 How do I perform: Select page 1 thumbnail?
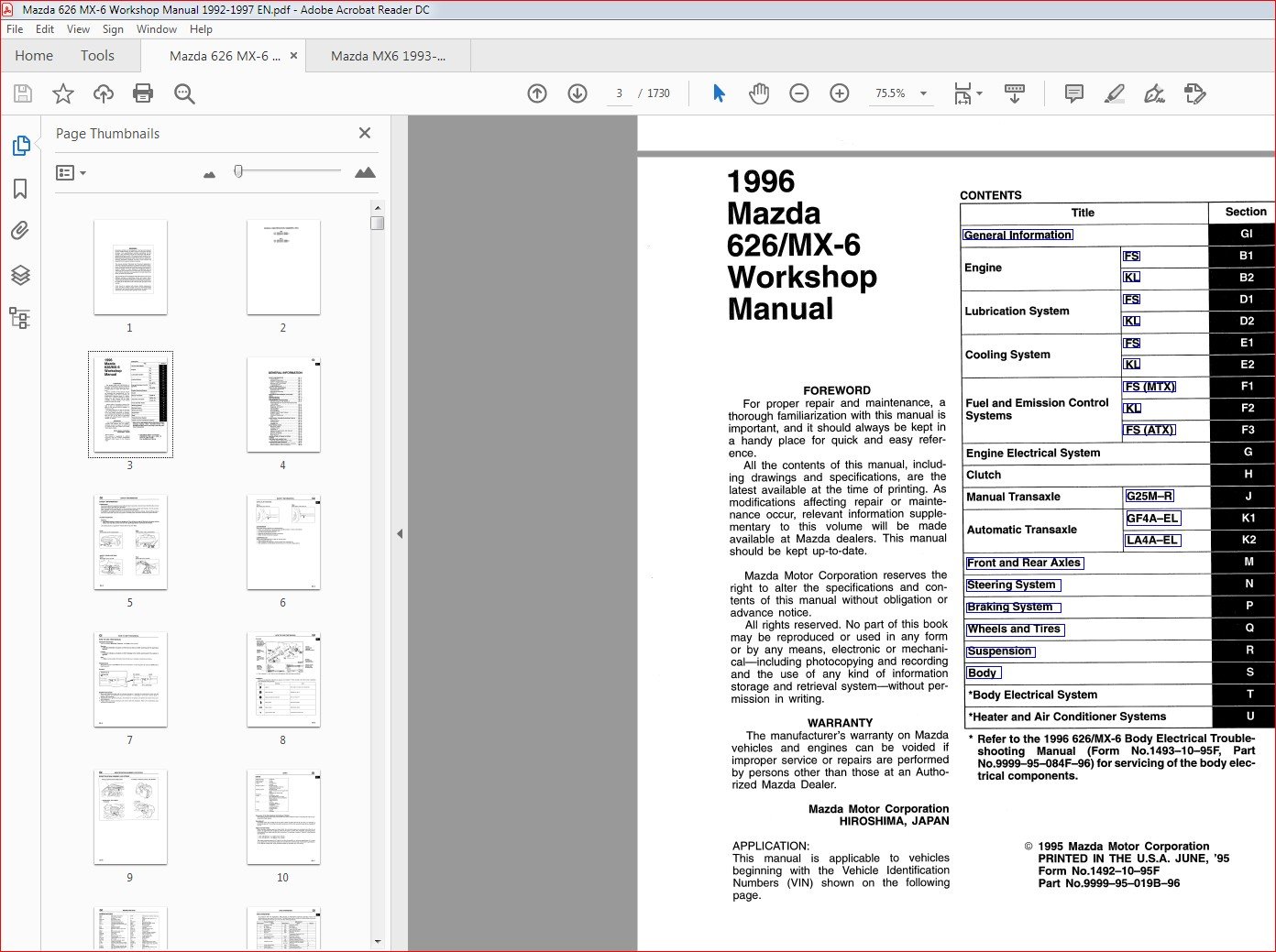coord(130,268)
